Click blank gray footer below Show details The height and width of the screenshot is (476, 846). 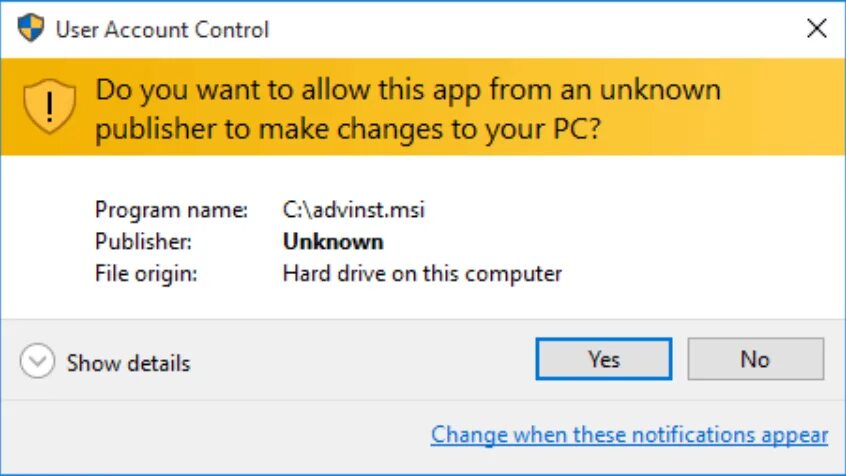(200, 430)
